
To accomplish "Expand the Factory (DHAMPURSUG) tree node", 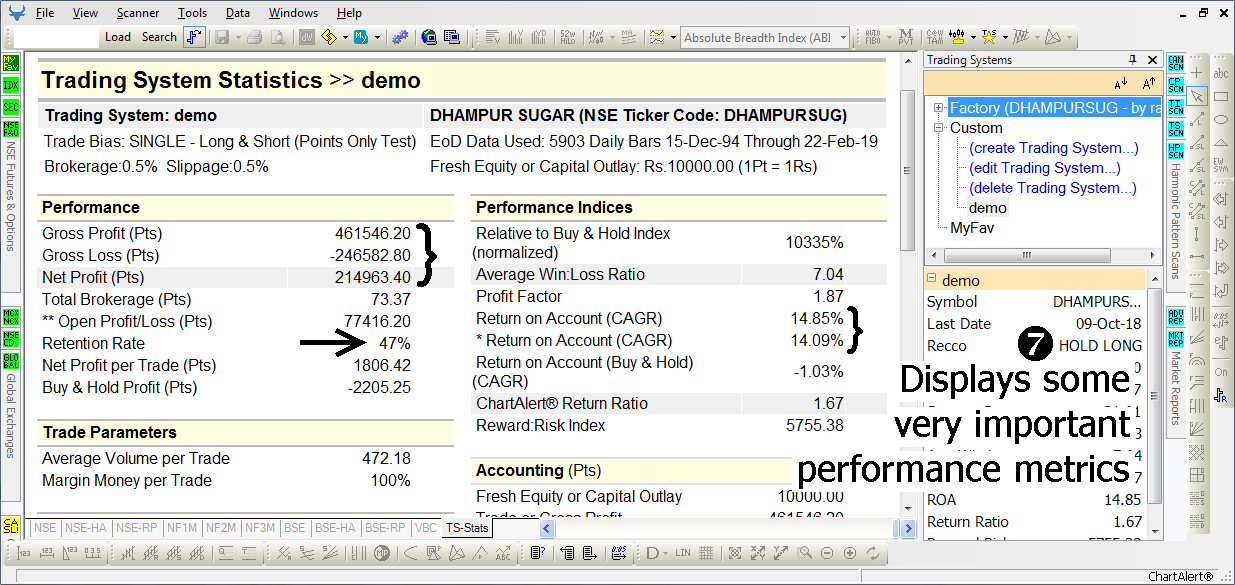I will point(939,108).
